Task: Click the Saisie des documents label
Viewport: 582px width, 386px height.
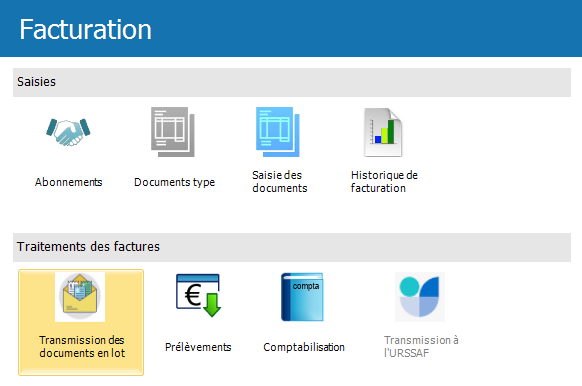Action: click(x=280, y=181)
